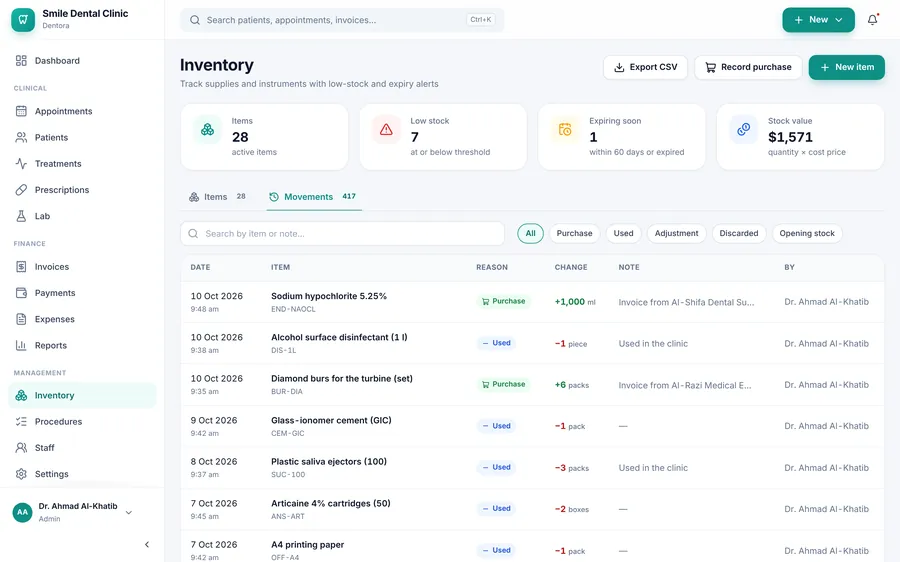Image resolution: width=900 pixels, height=562 pixels.
Task: Click the +6 packs change value
Action: pyautogui.click(x=572, y=385)
